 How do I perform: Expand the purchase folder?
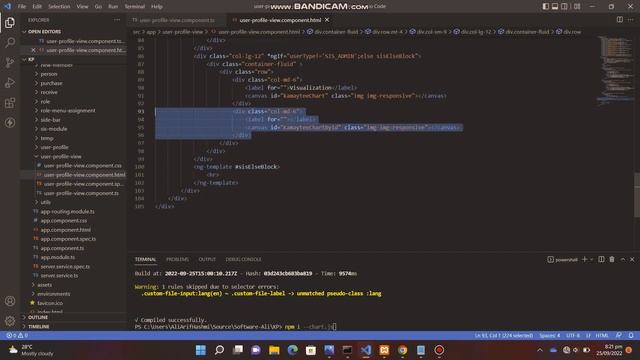coord(51,83)
